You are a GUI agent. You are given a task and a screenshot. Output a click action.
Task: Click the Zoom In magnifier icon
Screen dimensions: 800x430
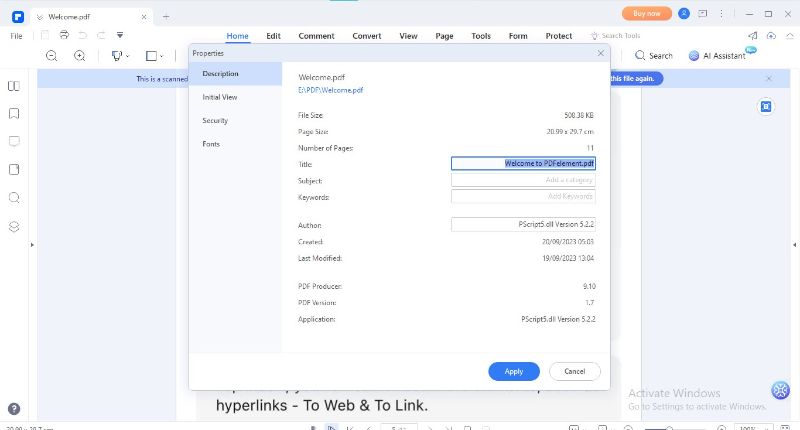point(80,56)
